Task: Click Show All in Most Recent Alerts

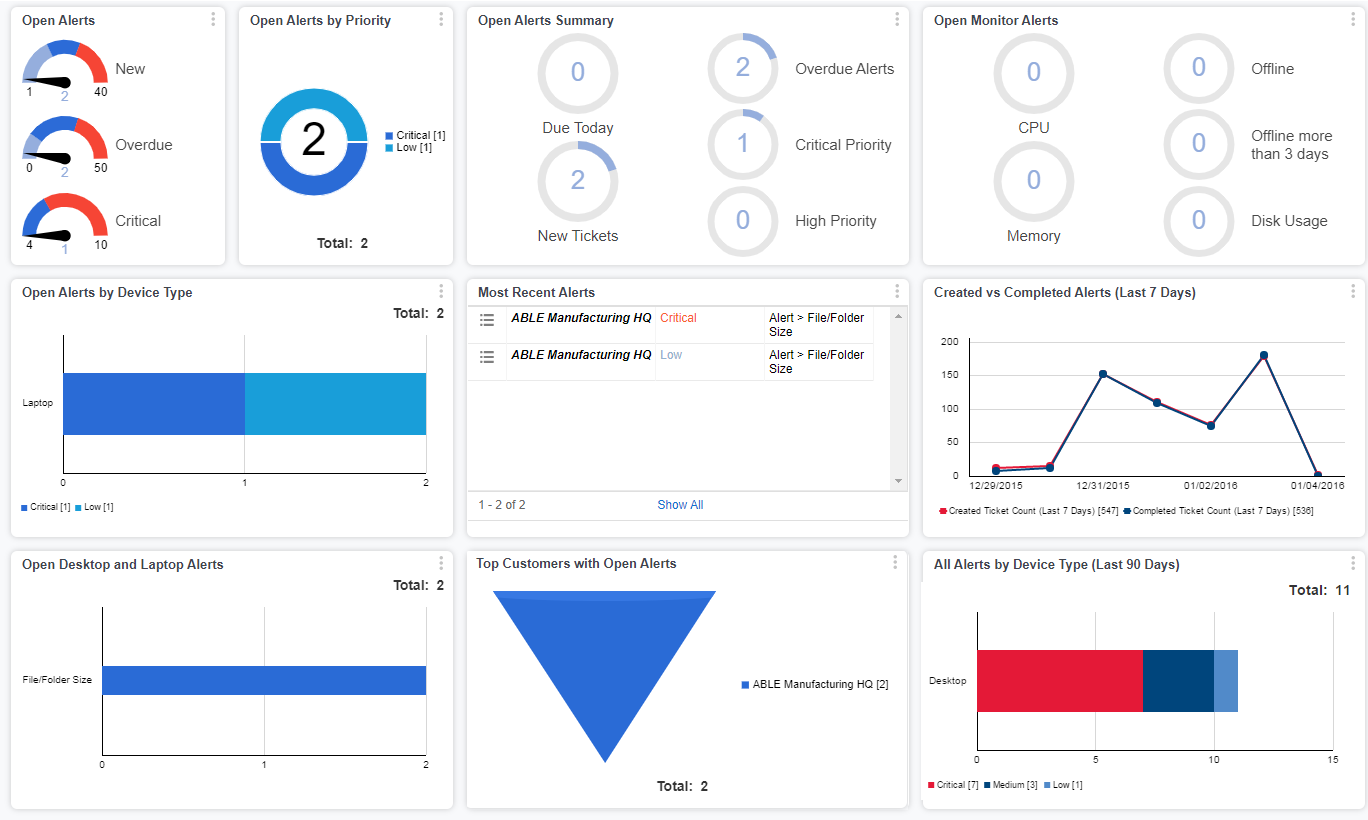Action: [680, 505]
